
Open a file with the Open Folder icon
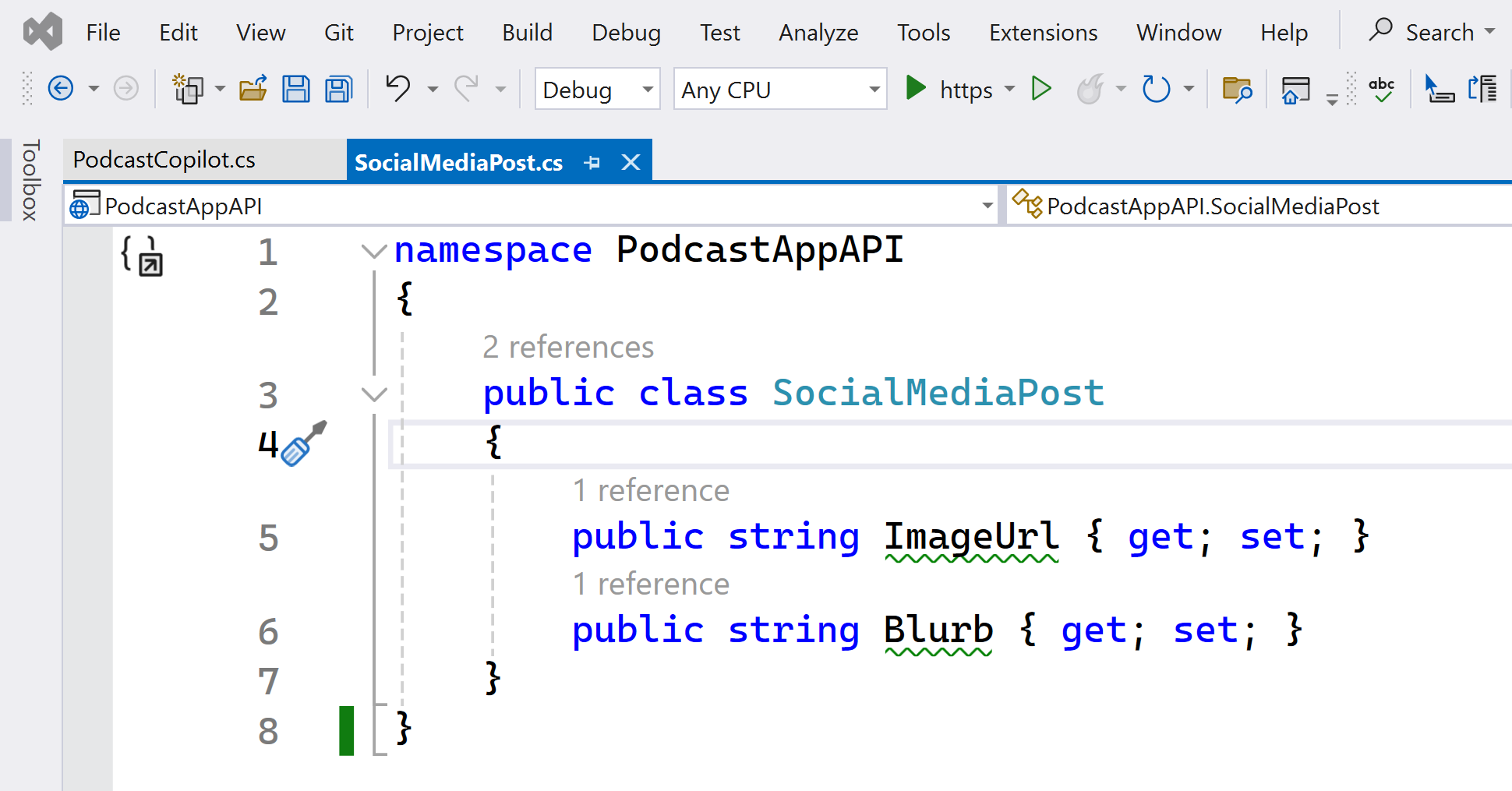[x=253, y=89]
